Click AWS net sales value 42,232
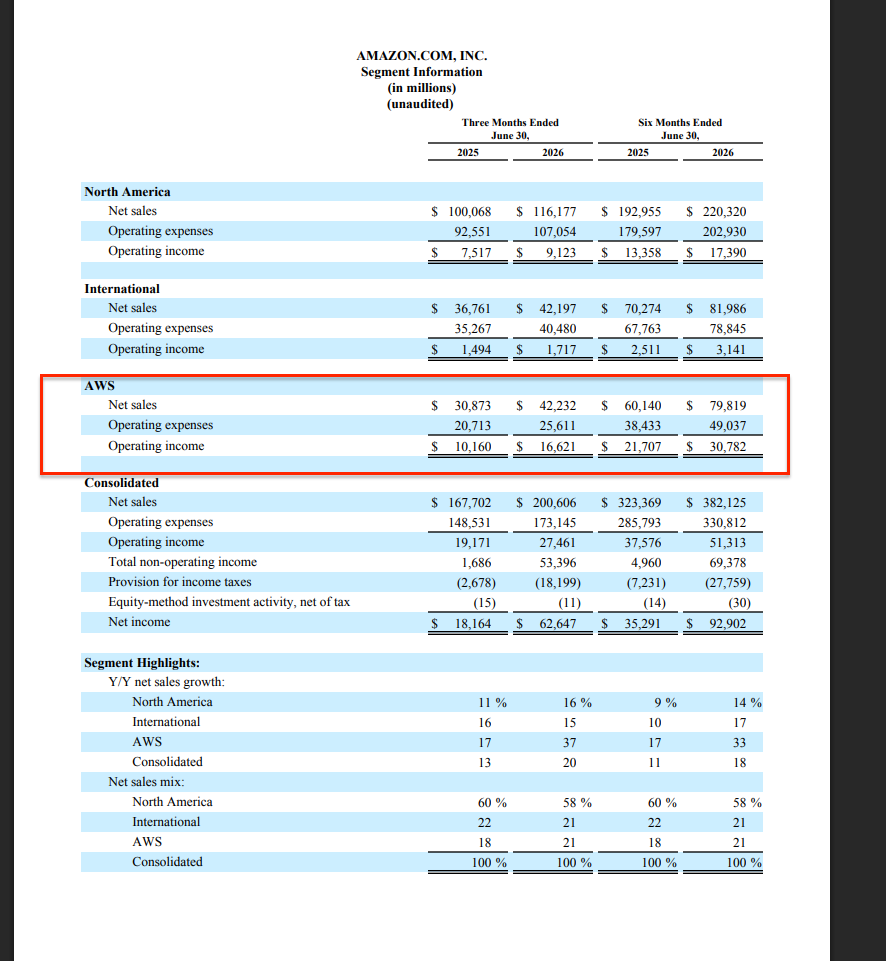This screenshot has width=886, height=961. coord(558,405)
